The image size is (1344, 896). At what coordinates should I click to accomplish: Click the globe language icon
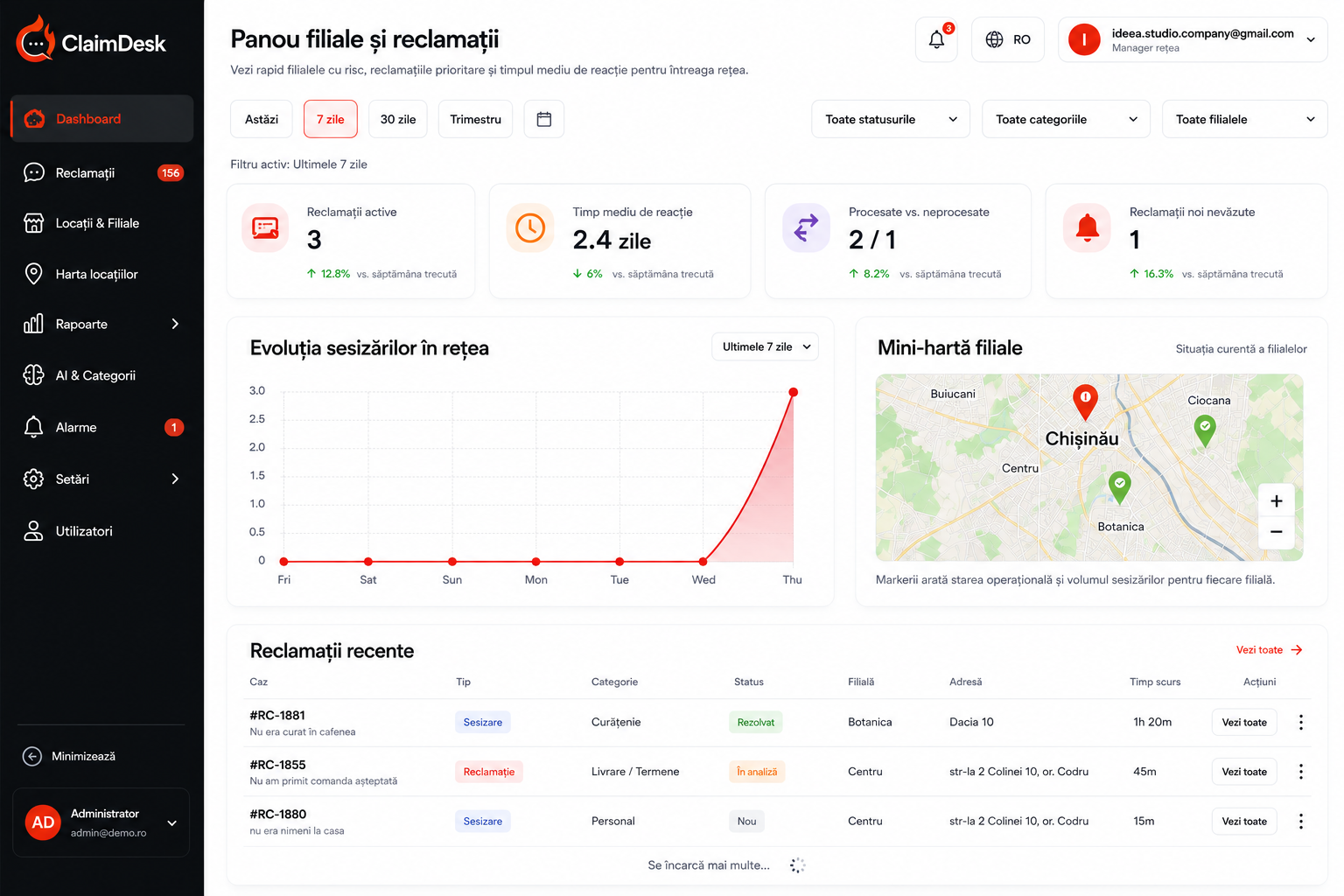(994, 39)
